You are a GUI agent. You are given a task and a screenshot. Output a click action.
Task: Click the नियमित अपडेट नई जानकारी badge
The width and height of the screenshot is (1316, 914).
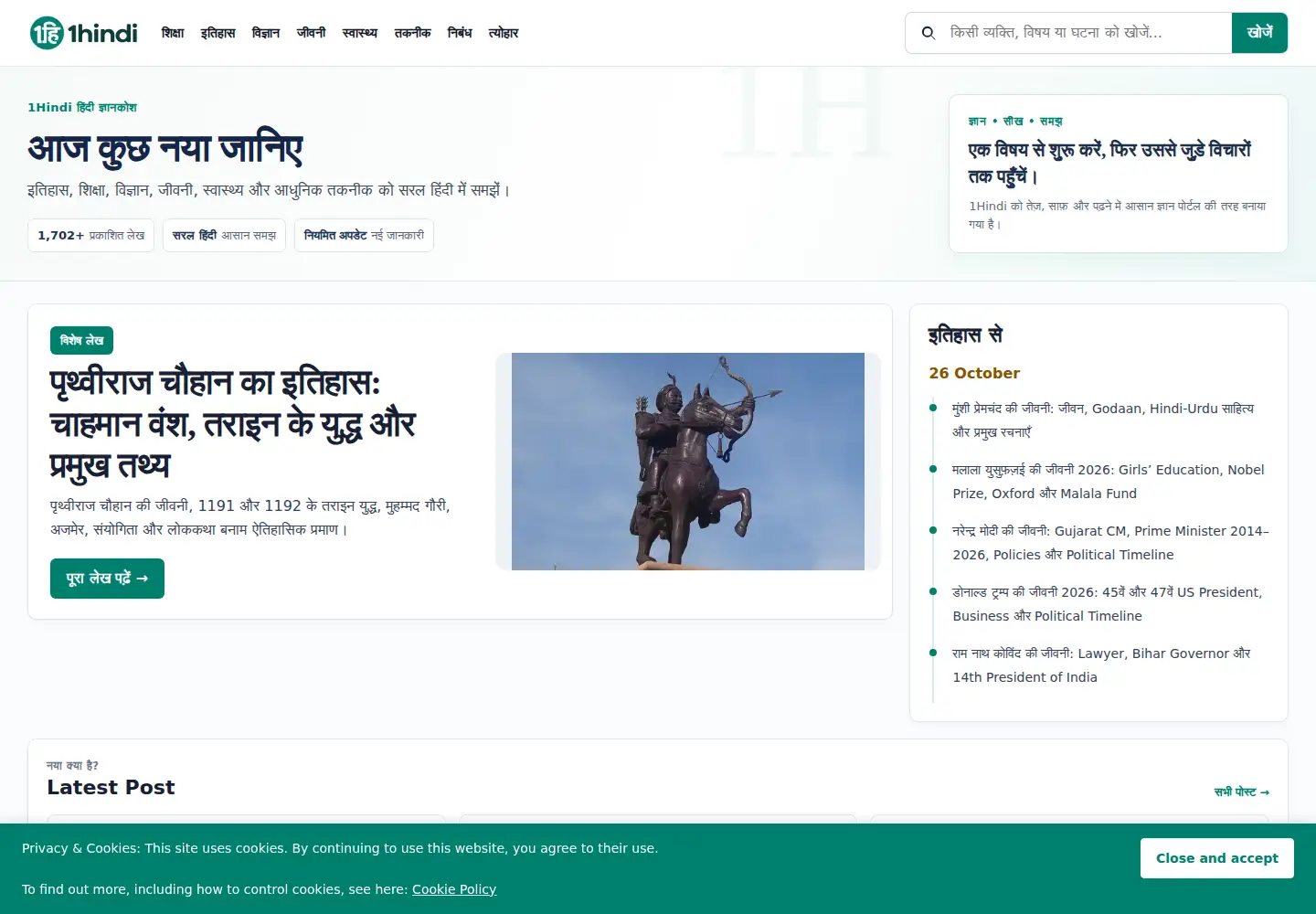[364, 235]
